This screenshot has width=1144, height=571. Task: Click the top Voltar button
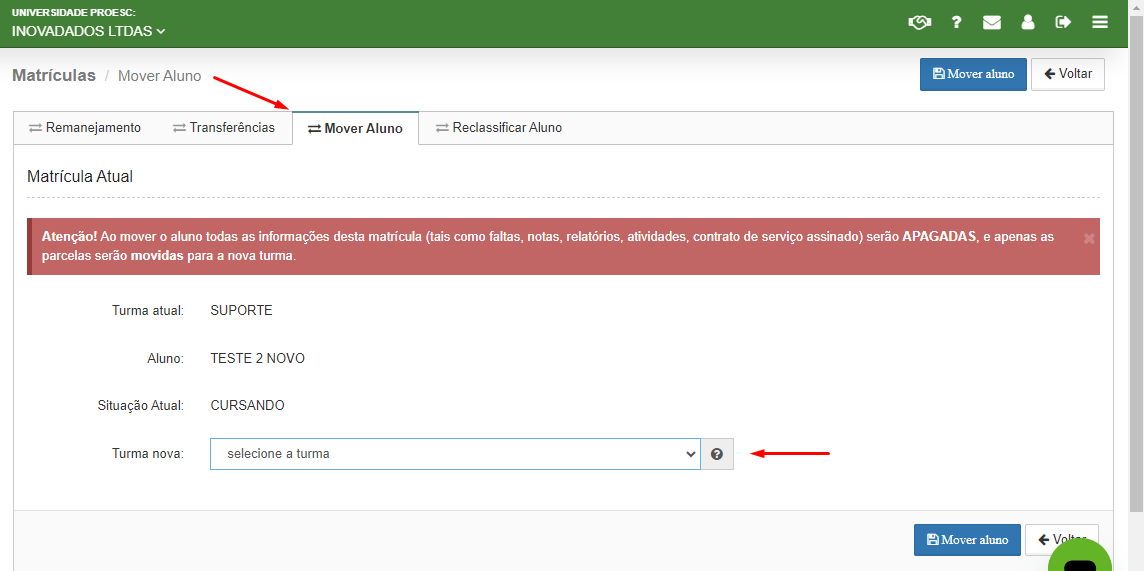pyautogui.click(x=1067, y=74)
